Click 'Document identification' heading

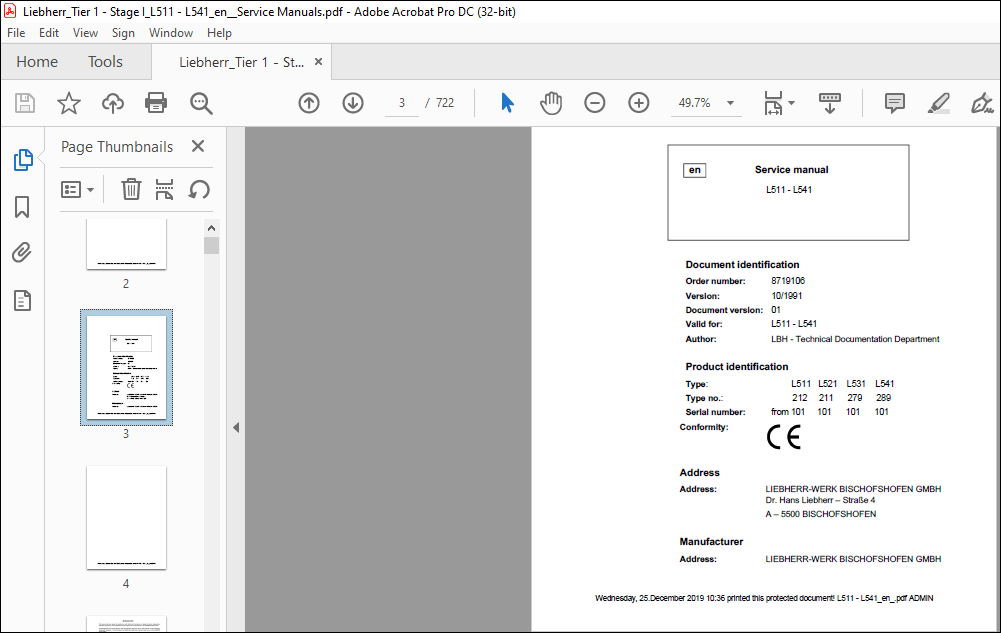(x=742, y=265)
